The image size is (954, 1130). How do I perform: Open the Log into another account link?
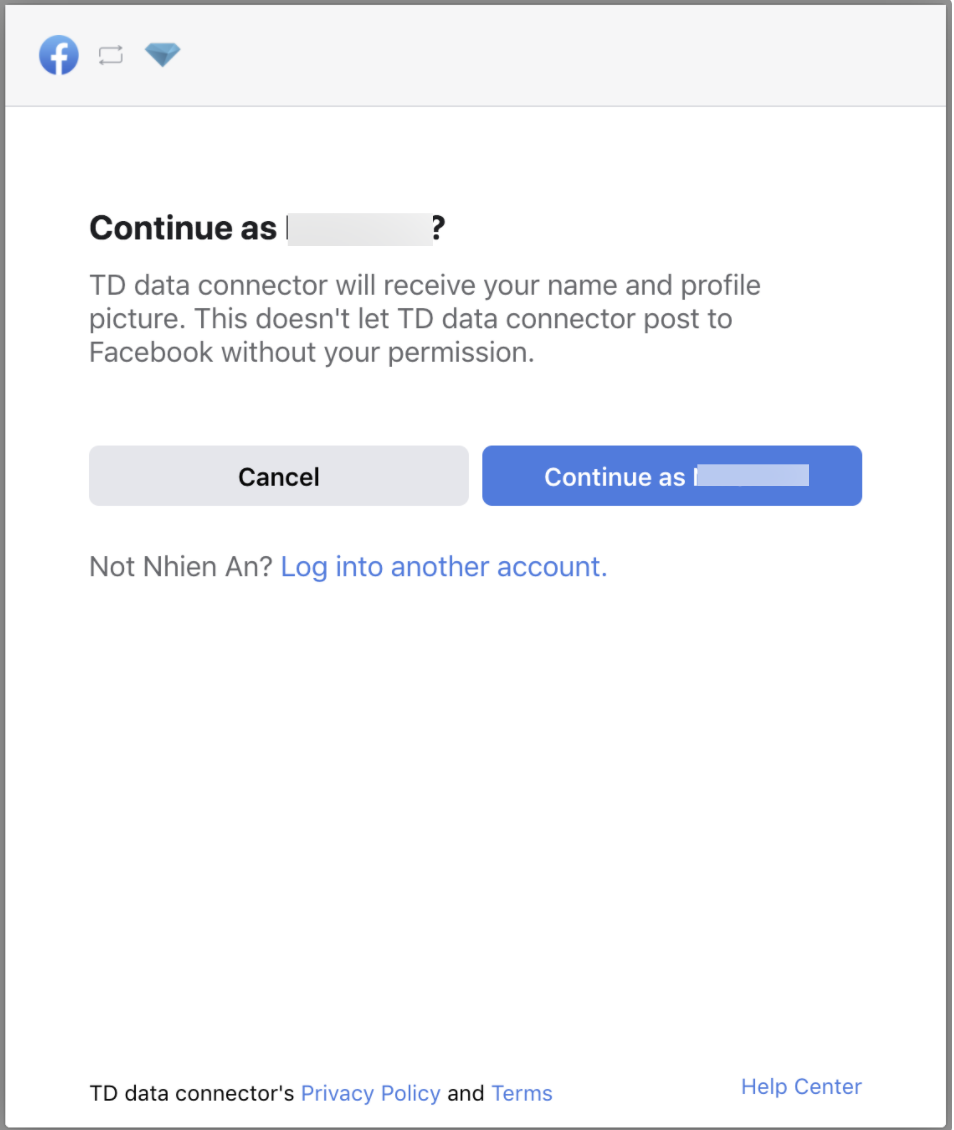click(x=443, y=567)
